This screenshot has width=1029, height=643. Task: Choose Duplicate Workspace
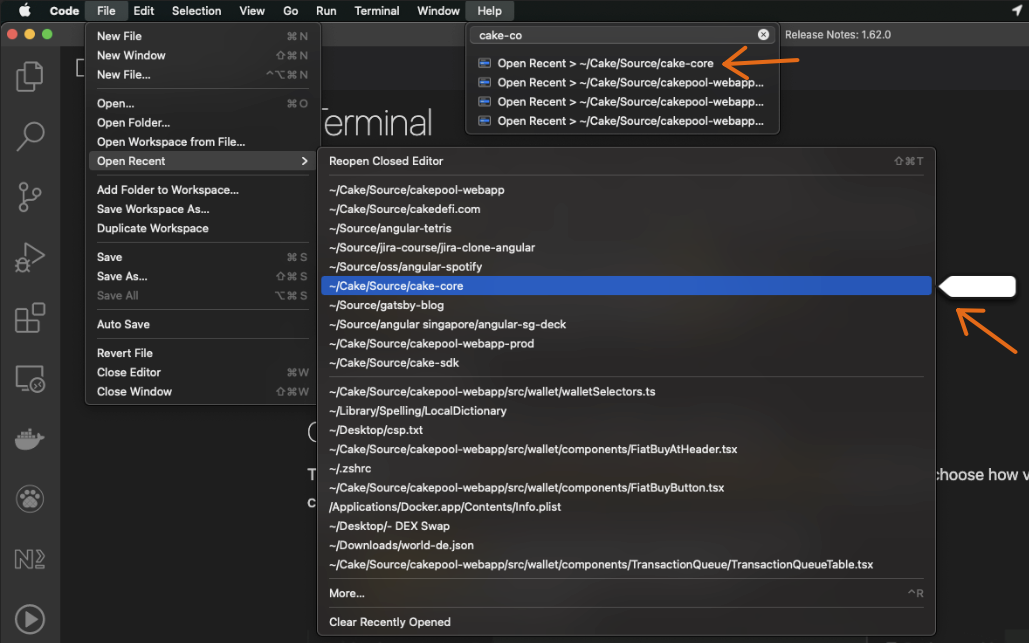click(202, 228)
